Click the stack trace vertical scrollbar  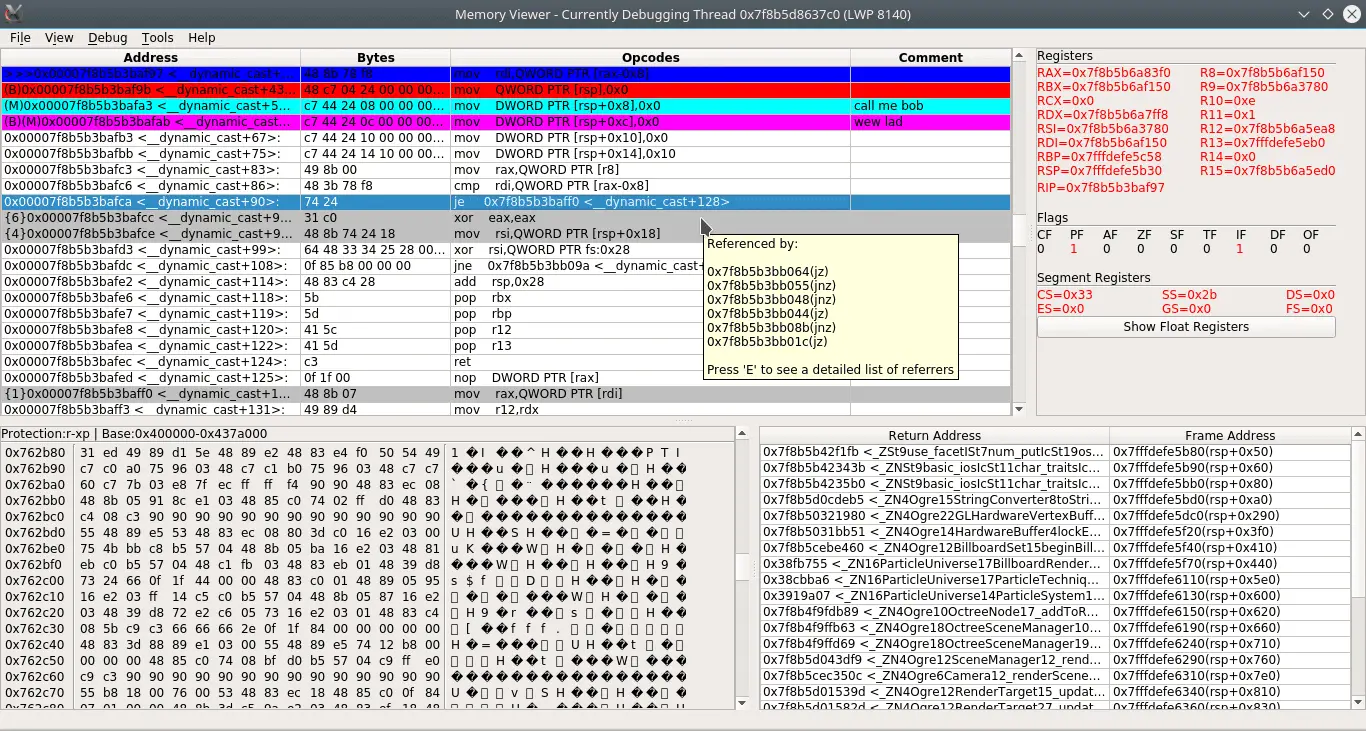(1357, 520)
